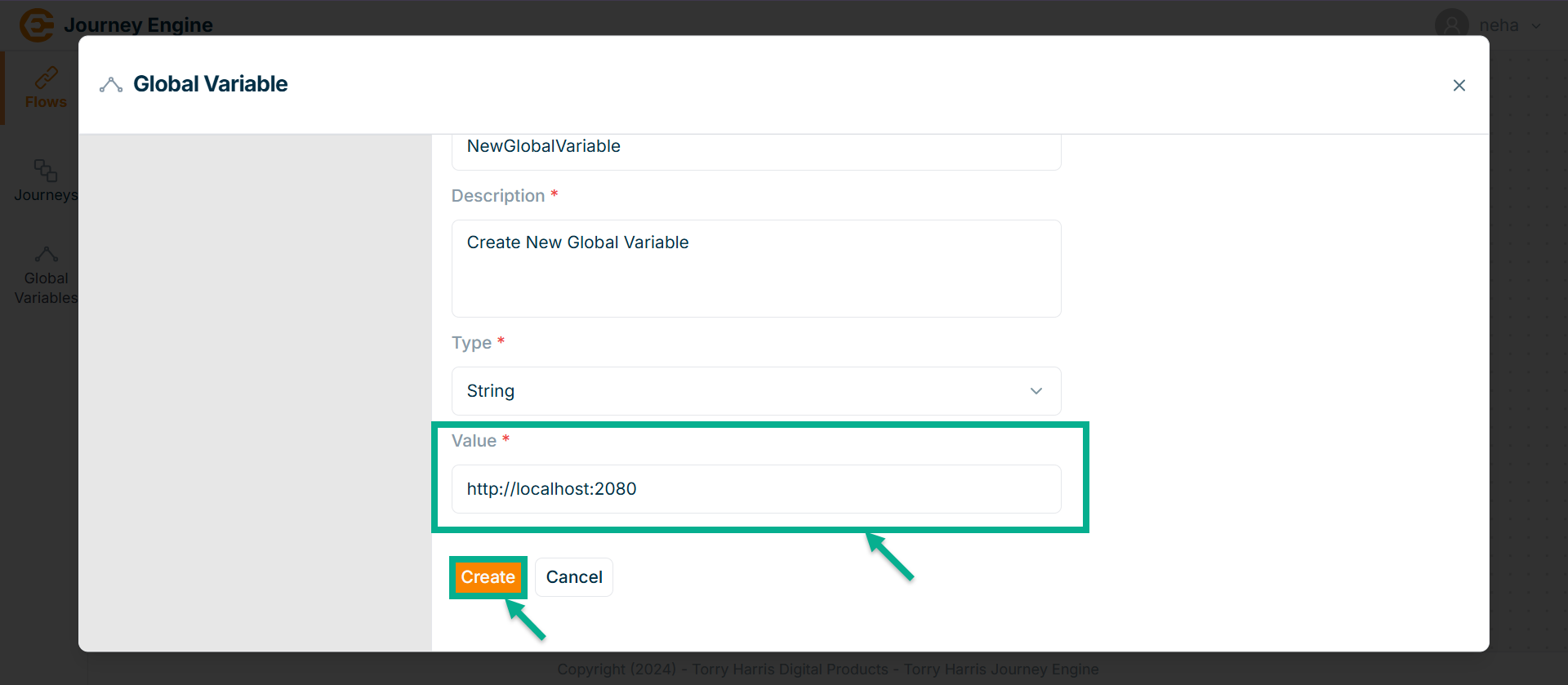Click into the Description text area
This screenshot has height=685, width=1568.
coord(755,269)
